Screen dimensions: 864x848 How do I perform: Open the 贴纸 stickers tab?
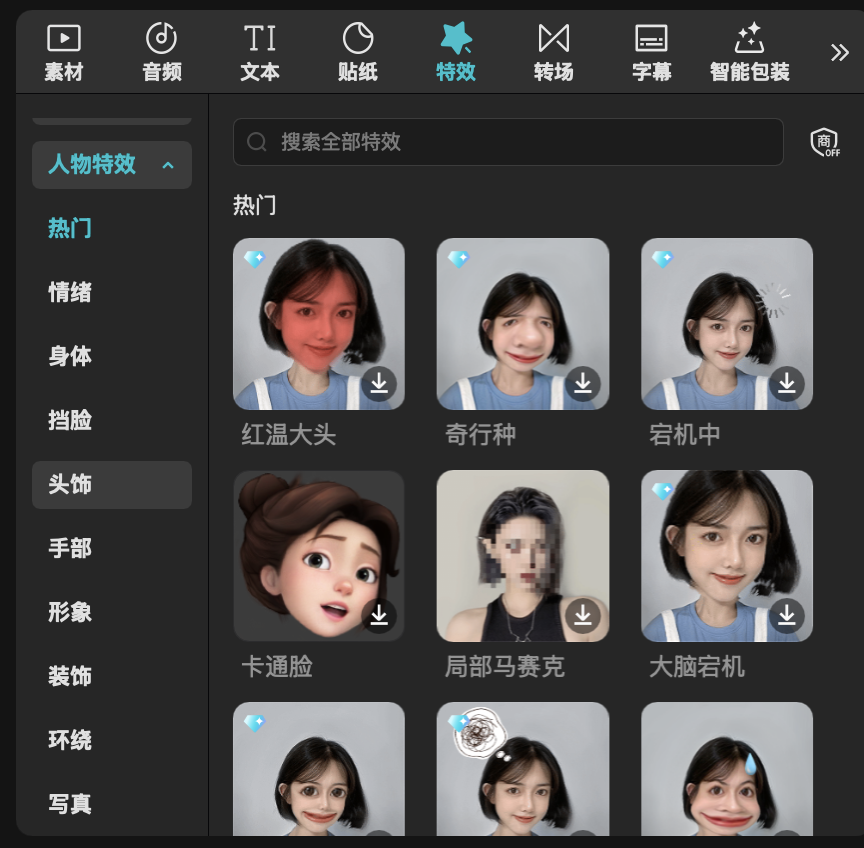click(x=358, y=53)
